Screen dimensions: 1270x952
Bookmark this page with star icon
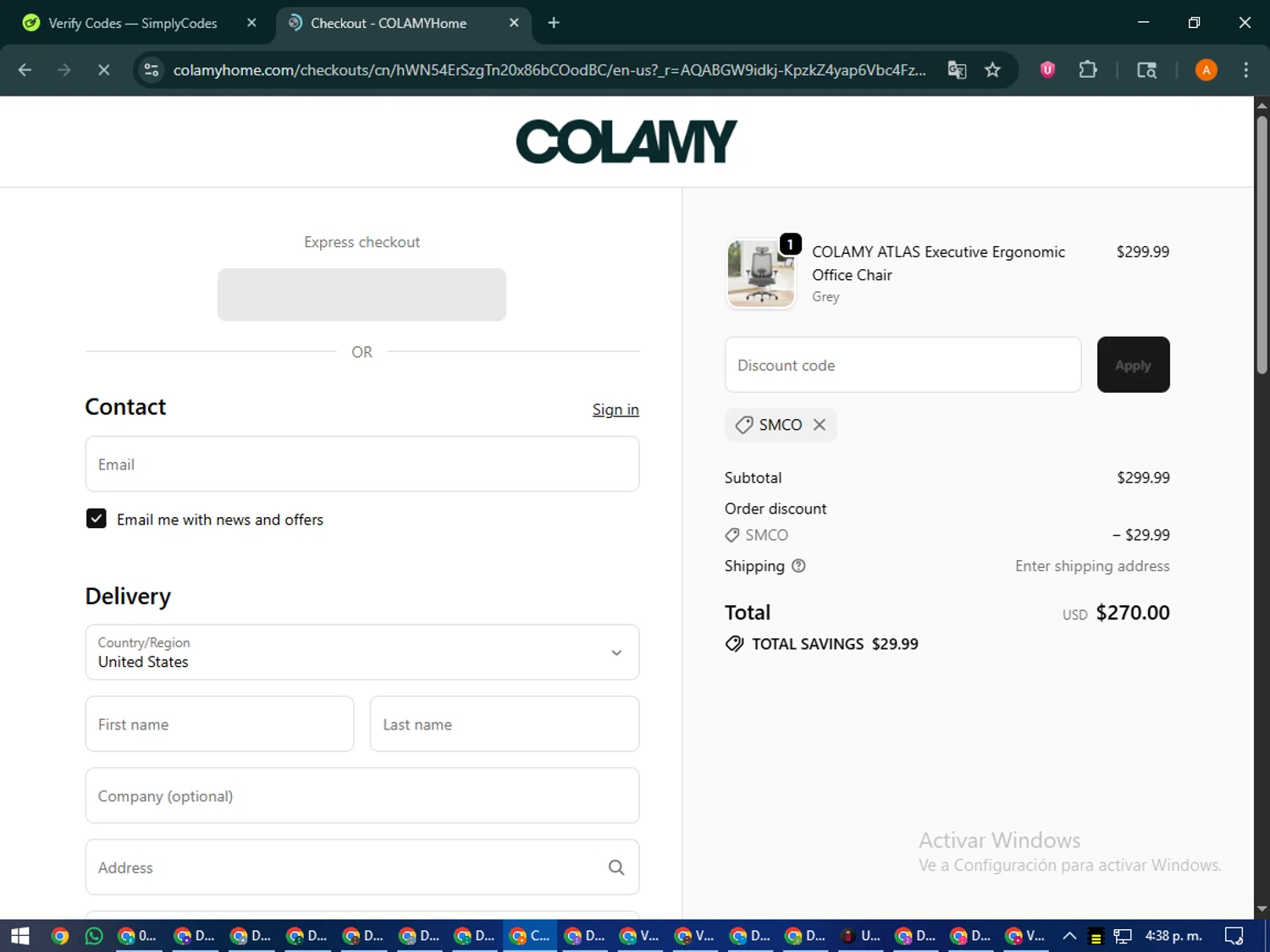point(992,70)
